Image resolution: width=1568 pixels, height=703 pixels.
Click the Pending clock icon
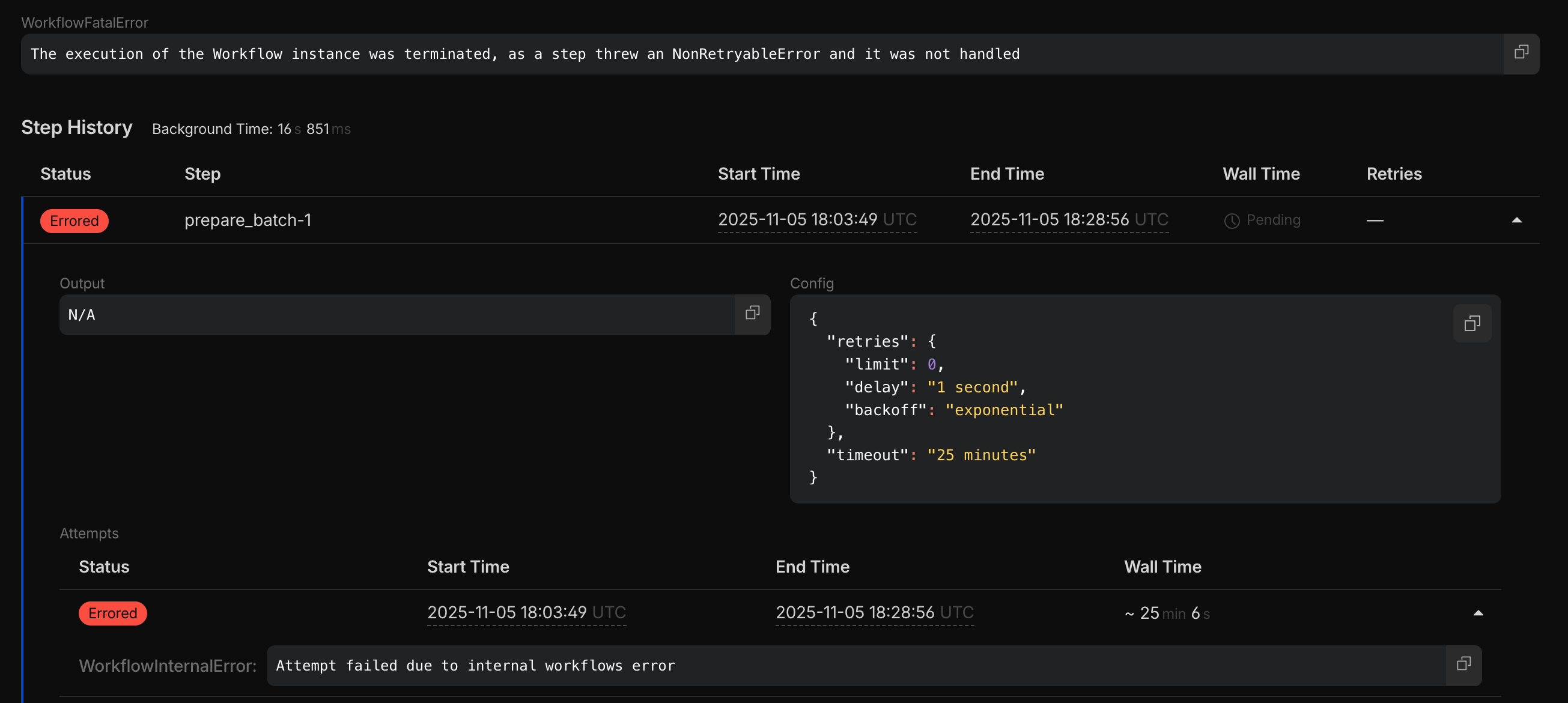(1232, 221)
